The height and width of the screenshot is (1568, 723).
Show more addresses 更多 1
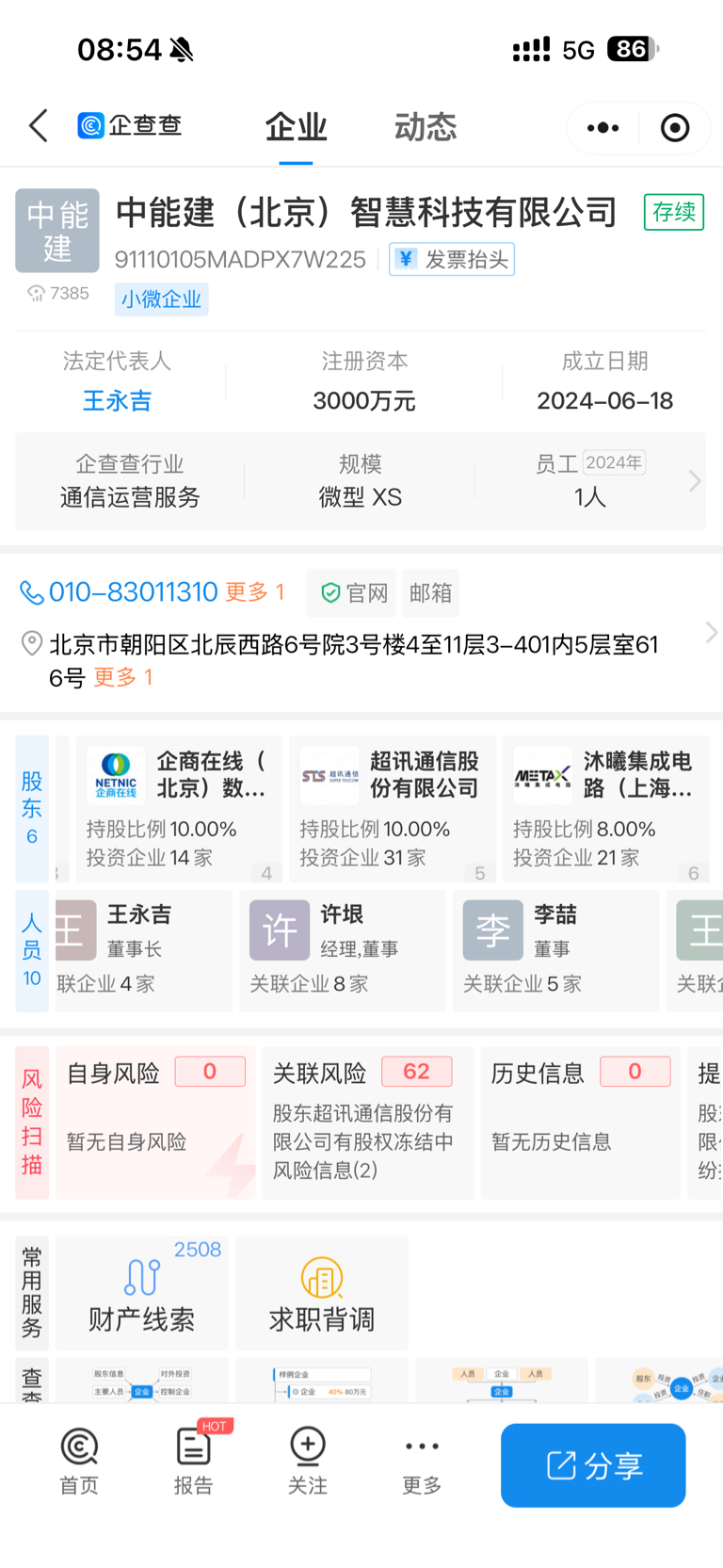(x=123, y=677)
